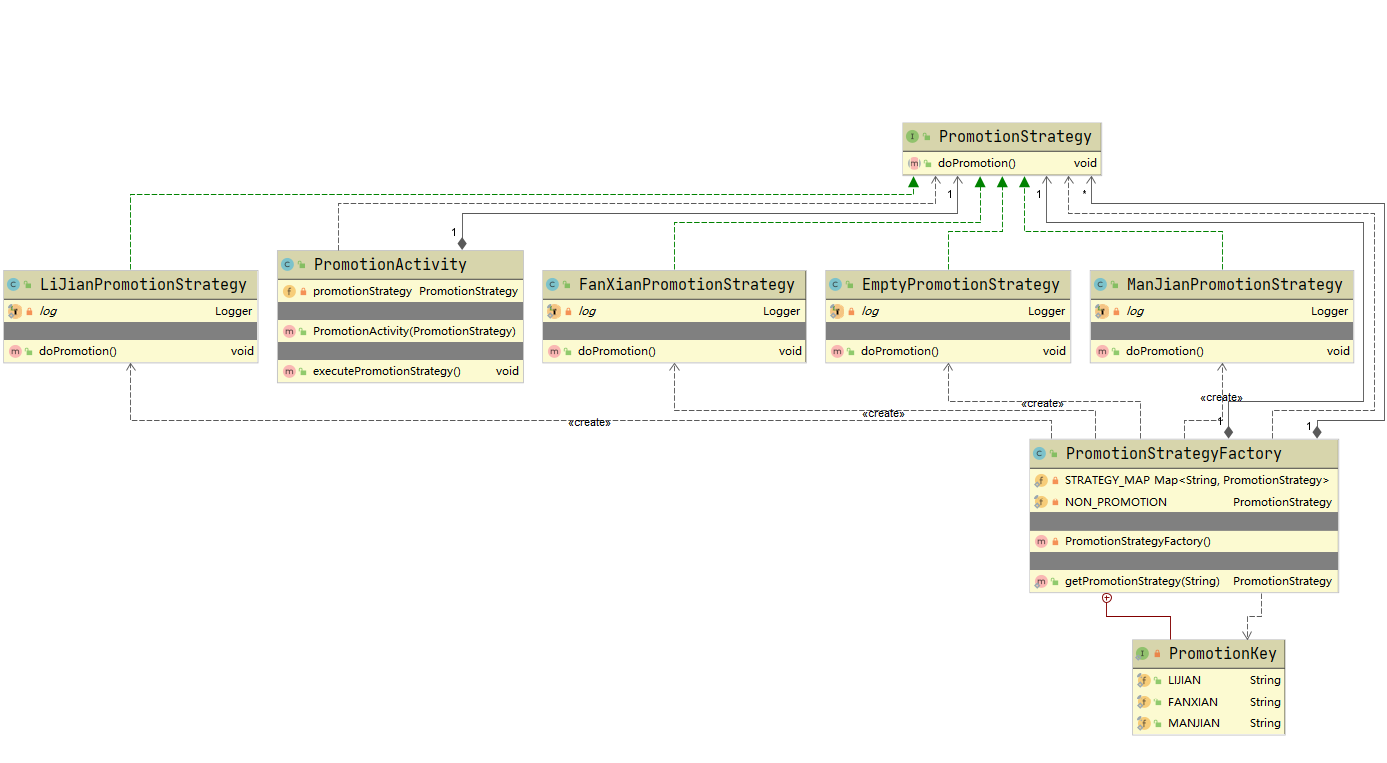Click the class icon of PromotionStrategyFactory
This screenshot has width=1387, height=763.
click(x=1039, y=454)
